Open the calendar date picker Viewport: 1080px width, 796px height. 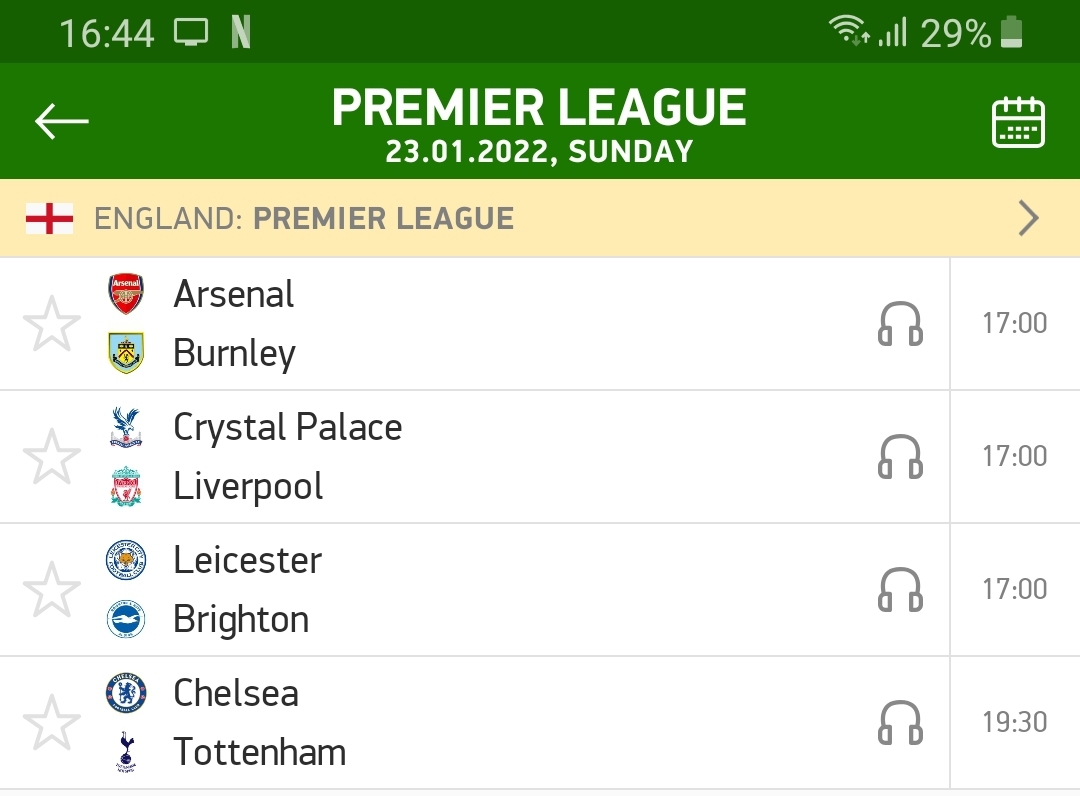[1018, 122]
